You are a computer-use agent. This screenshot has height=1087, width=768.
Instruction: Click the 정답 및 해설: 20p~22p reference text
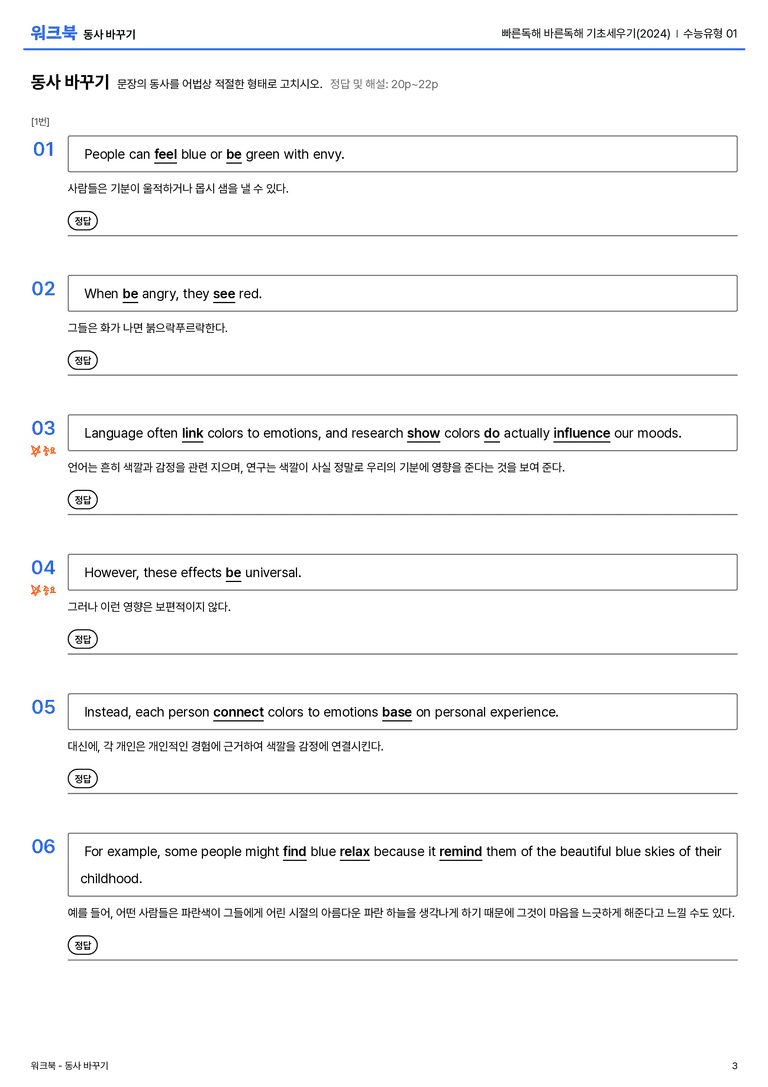click(384, 84)
